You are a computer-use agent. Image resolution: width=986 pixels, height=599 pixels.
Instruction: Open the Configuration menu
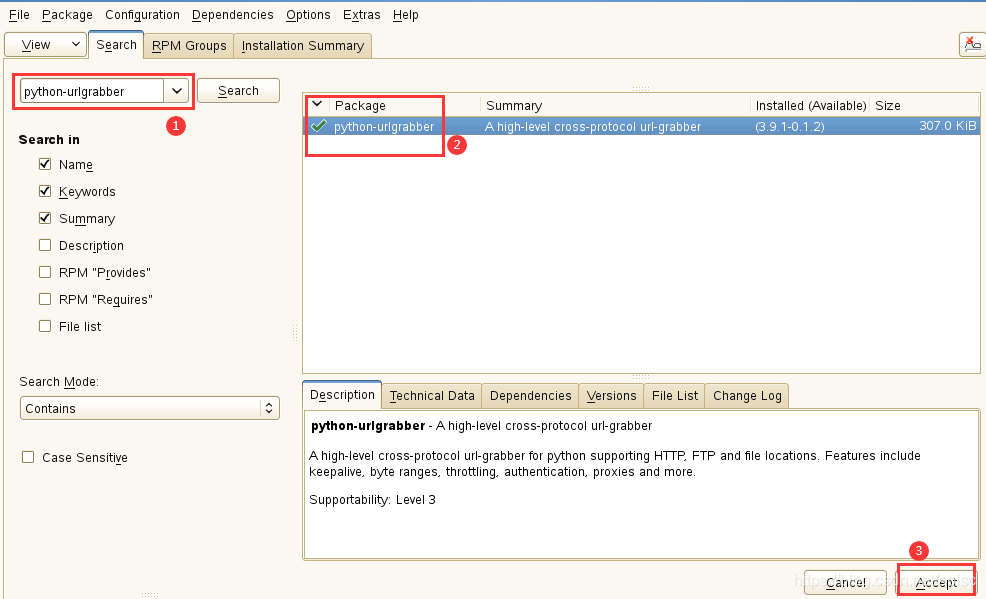[x=142, y=14]
